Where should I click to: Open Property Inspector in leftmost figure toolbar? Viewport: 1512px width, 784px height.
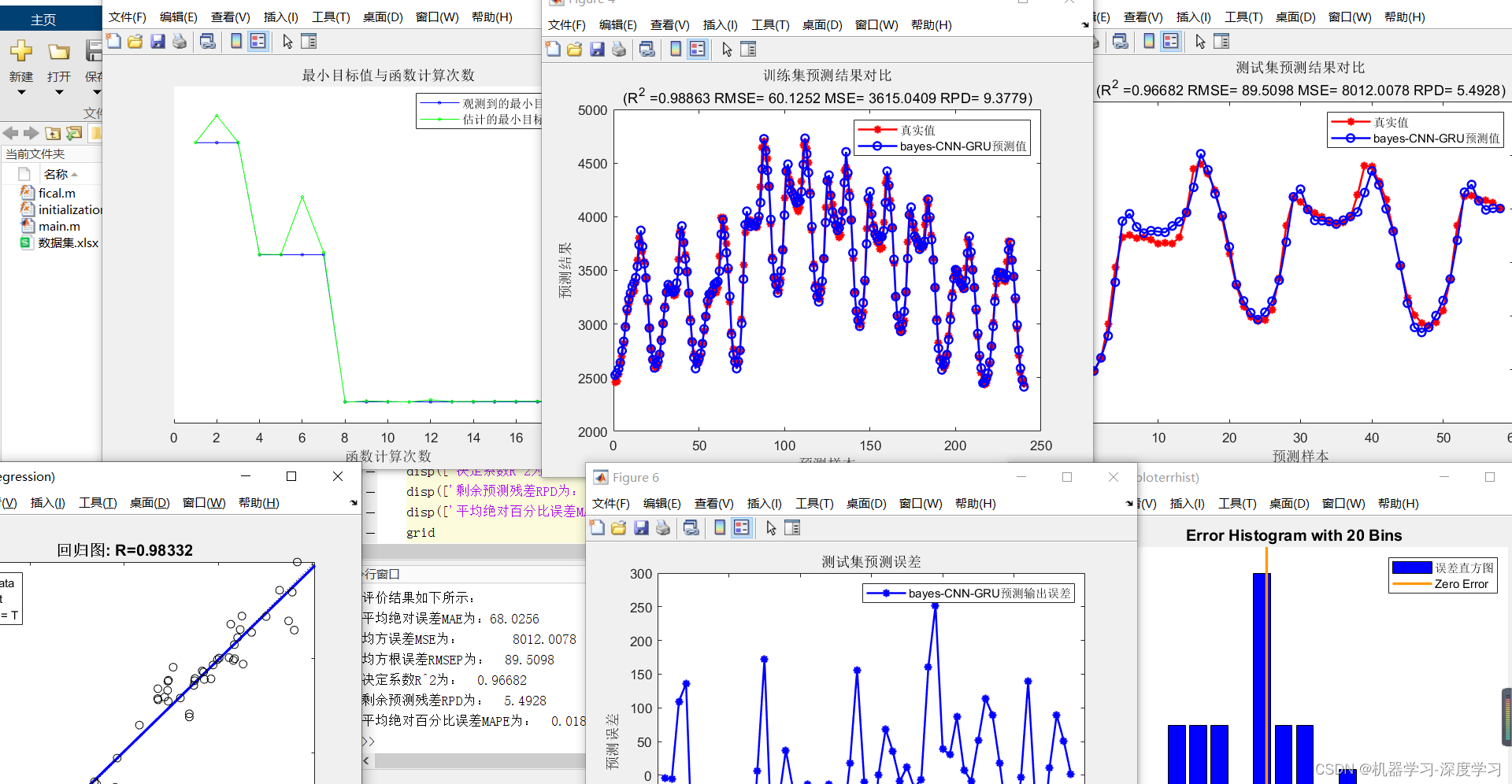pyautogui.click(x=309, y=41)
